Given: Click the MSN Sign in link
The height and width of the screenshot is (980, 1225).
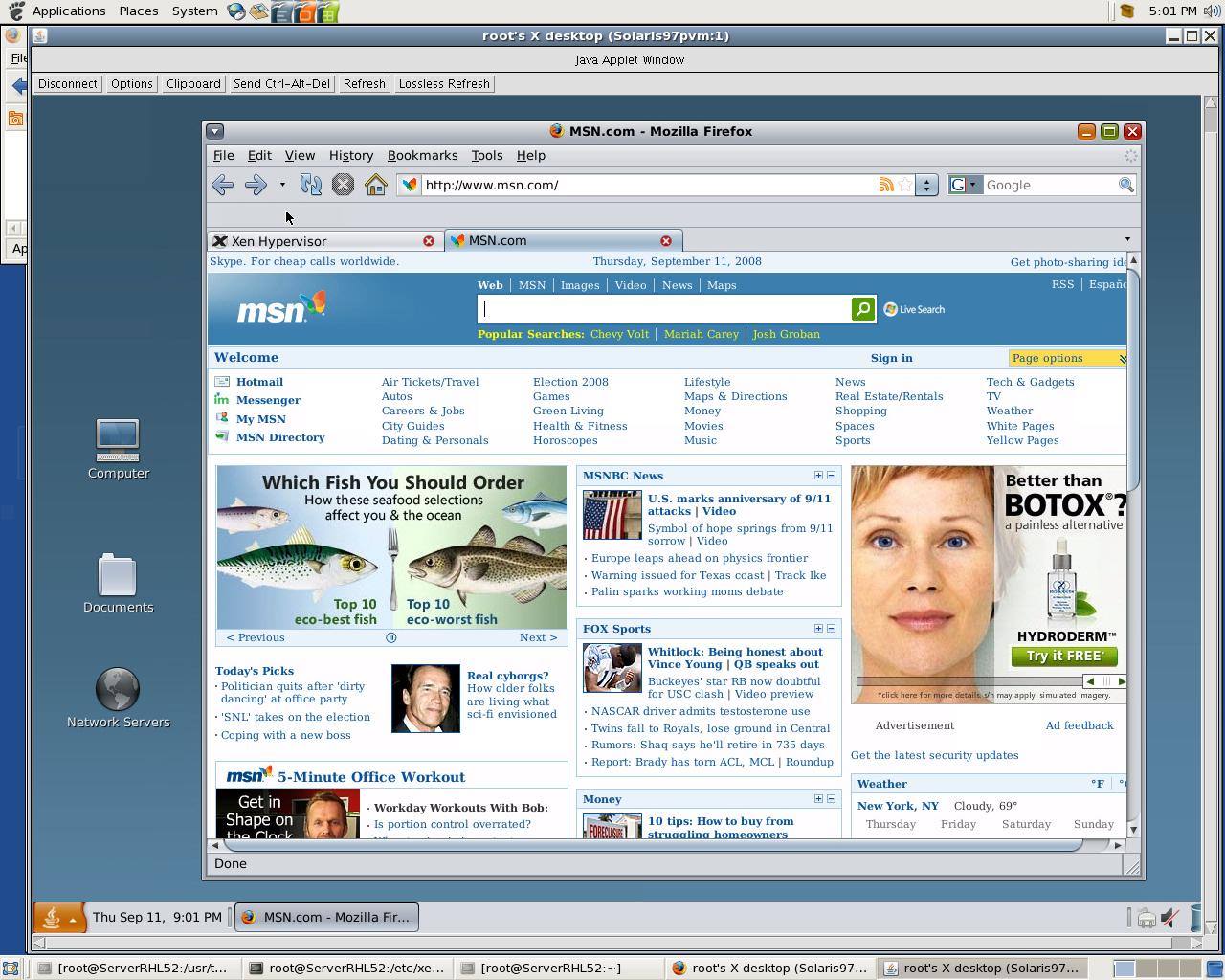Looking at the screenshot, I should click(891, 358).
